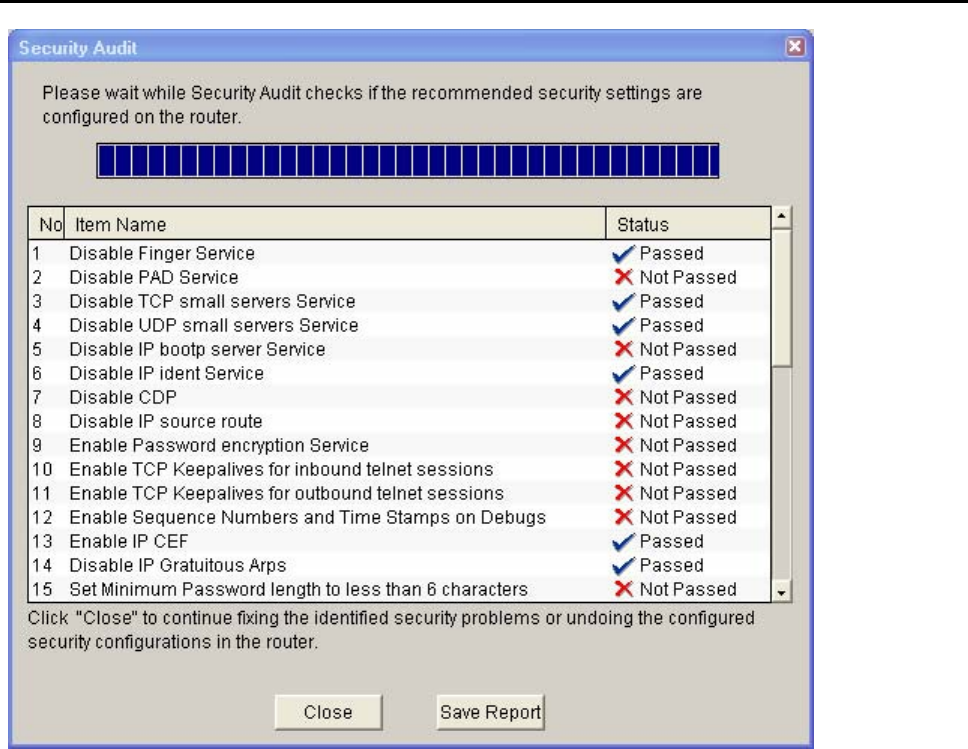The image size is (968, 749).
Task: Click the scrollbar down arrow
Action: click(x=782, y=593)
